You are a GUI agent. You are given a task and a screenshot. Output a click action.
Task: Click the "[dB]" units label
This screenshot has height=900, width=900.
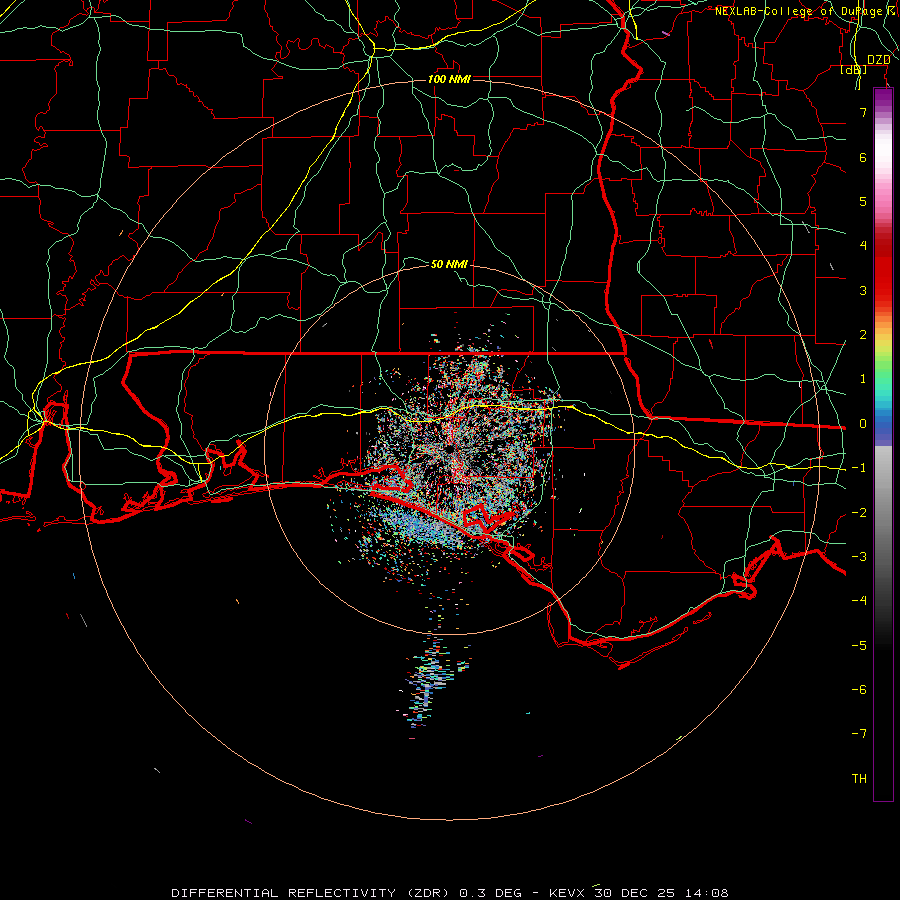[x=854, y=70]
